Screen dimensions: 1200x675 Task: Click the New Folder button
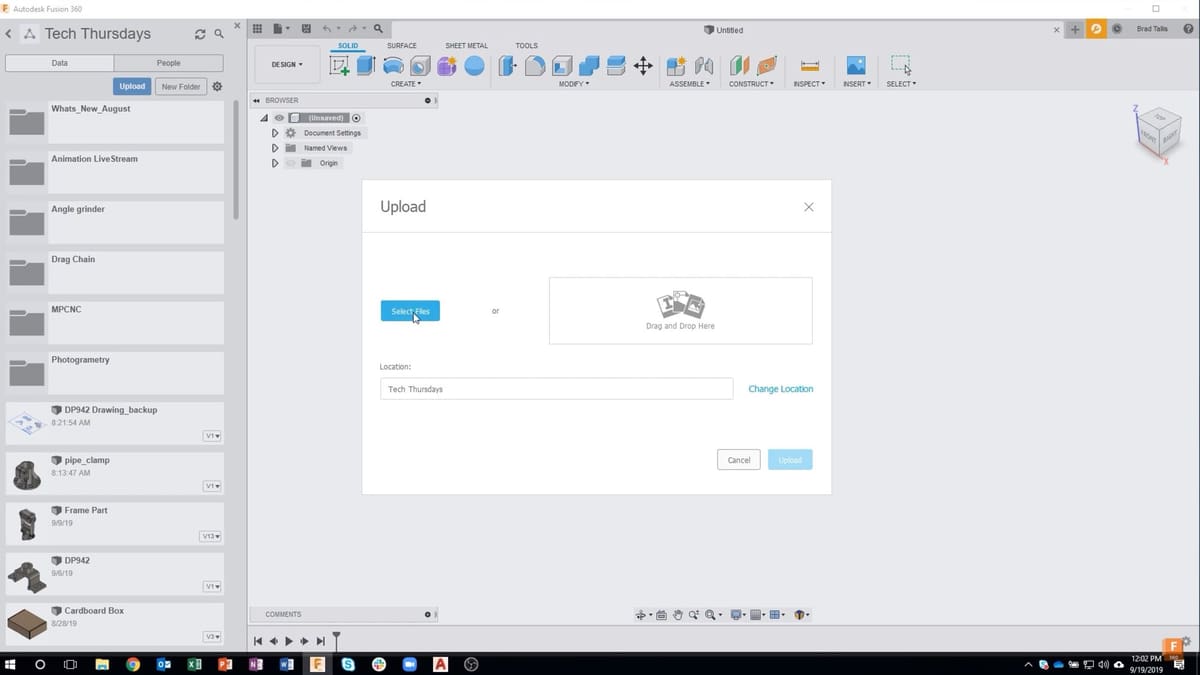coord(181,87)
